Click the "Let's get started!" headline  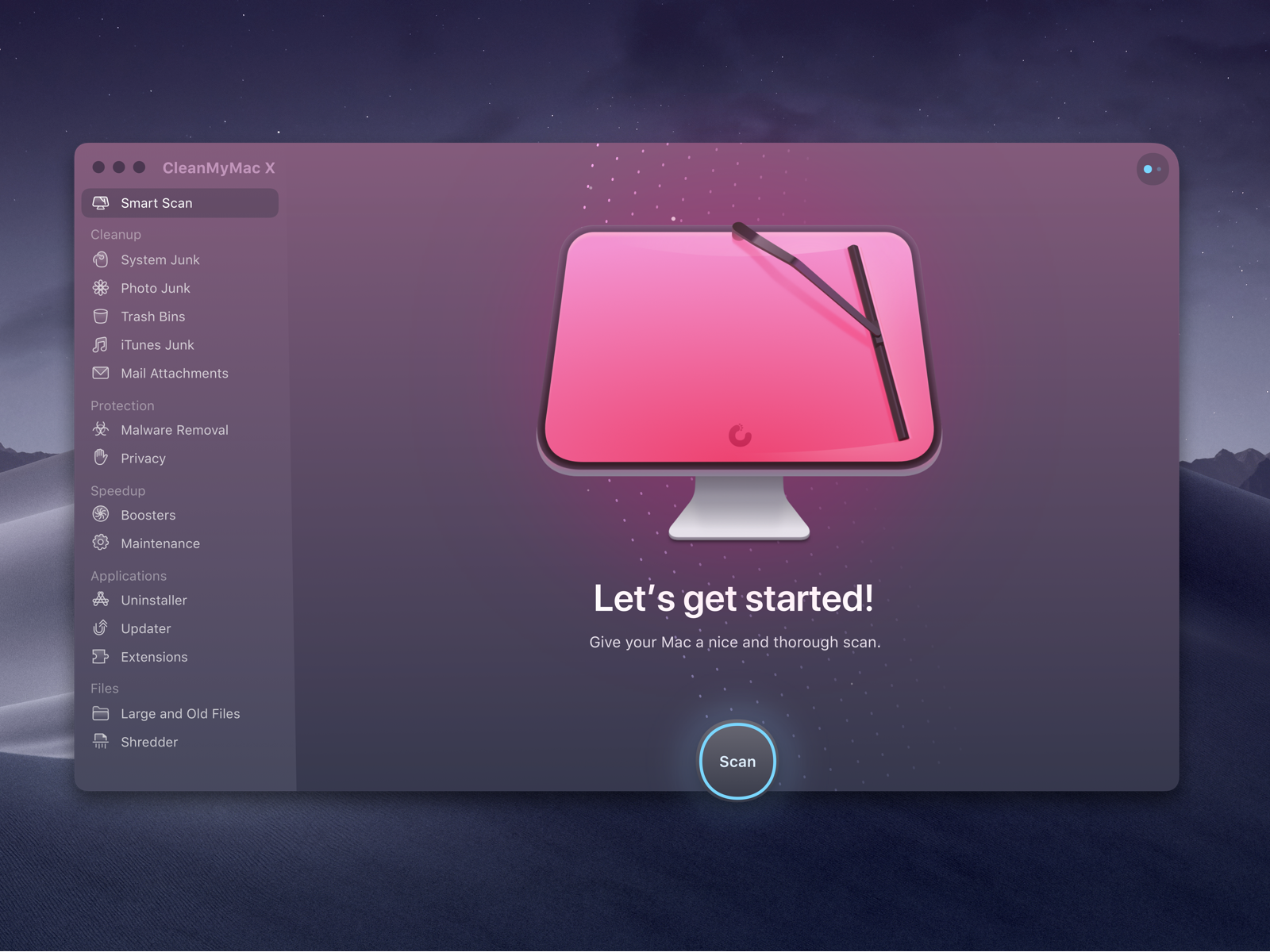(x=733, y=598)
